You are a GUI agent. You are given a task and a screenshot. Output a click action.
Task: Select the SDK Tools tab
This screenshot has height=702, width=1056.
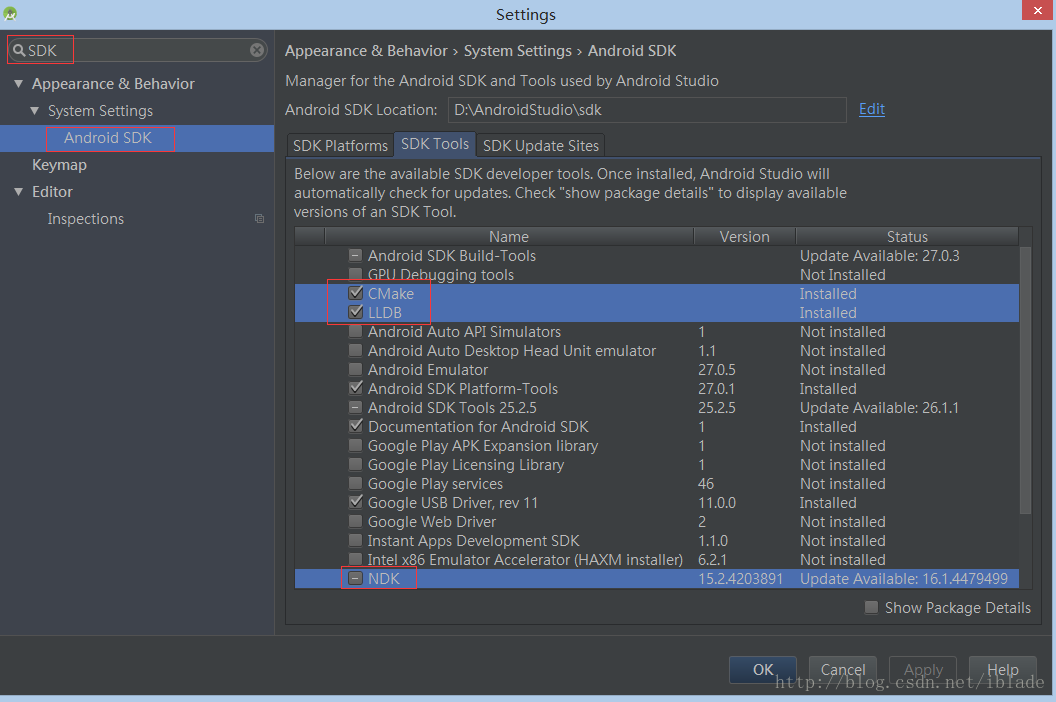click(x=435, y=144)
